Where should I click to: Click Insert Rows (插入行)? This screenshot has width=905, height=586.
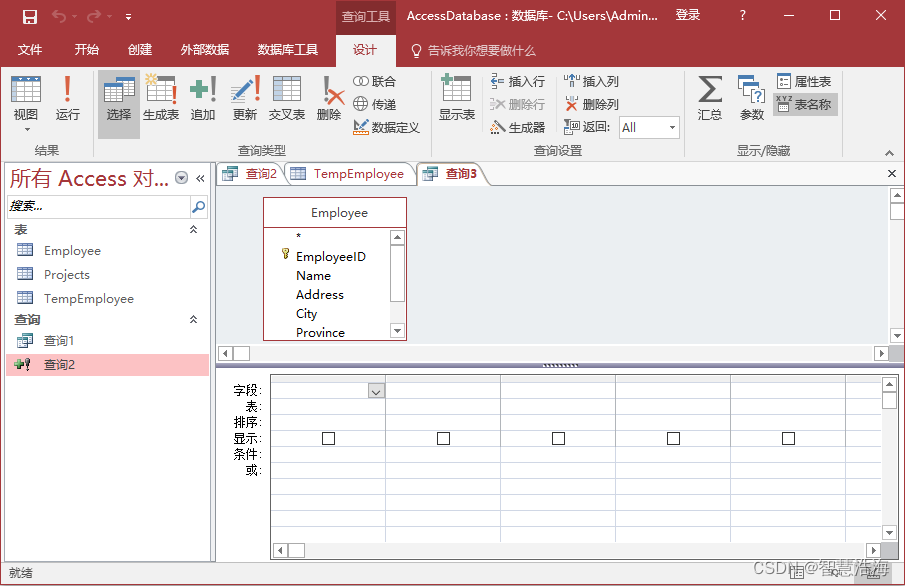pyautogui.click(x=518, y=81)
